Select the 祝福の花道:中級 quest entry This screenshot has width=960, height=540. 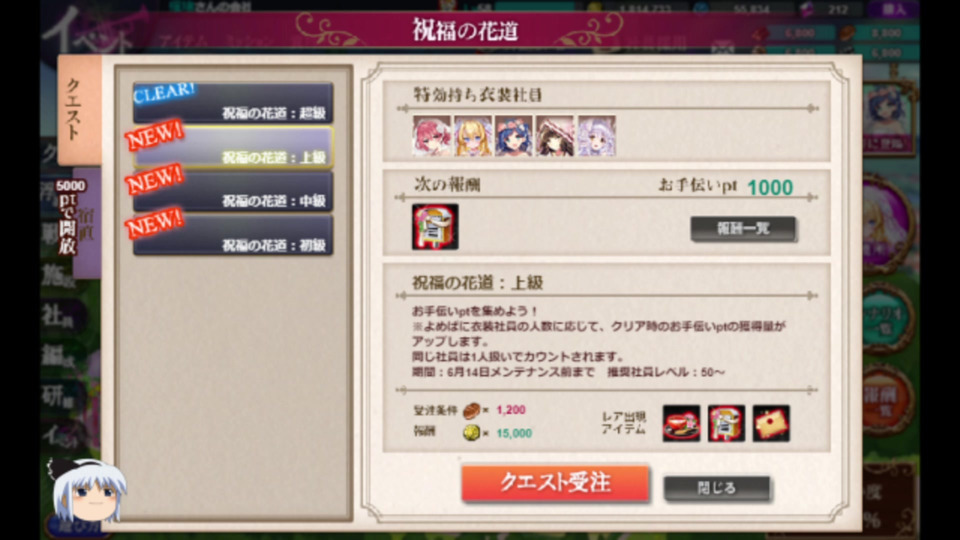[x=233, y=192]
